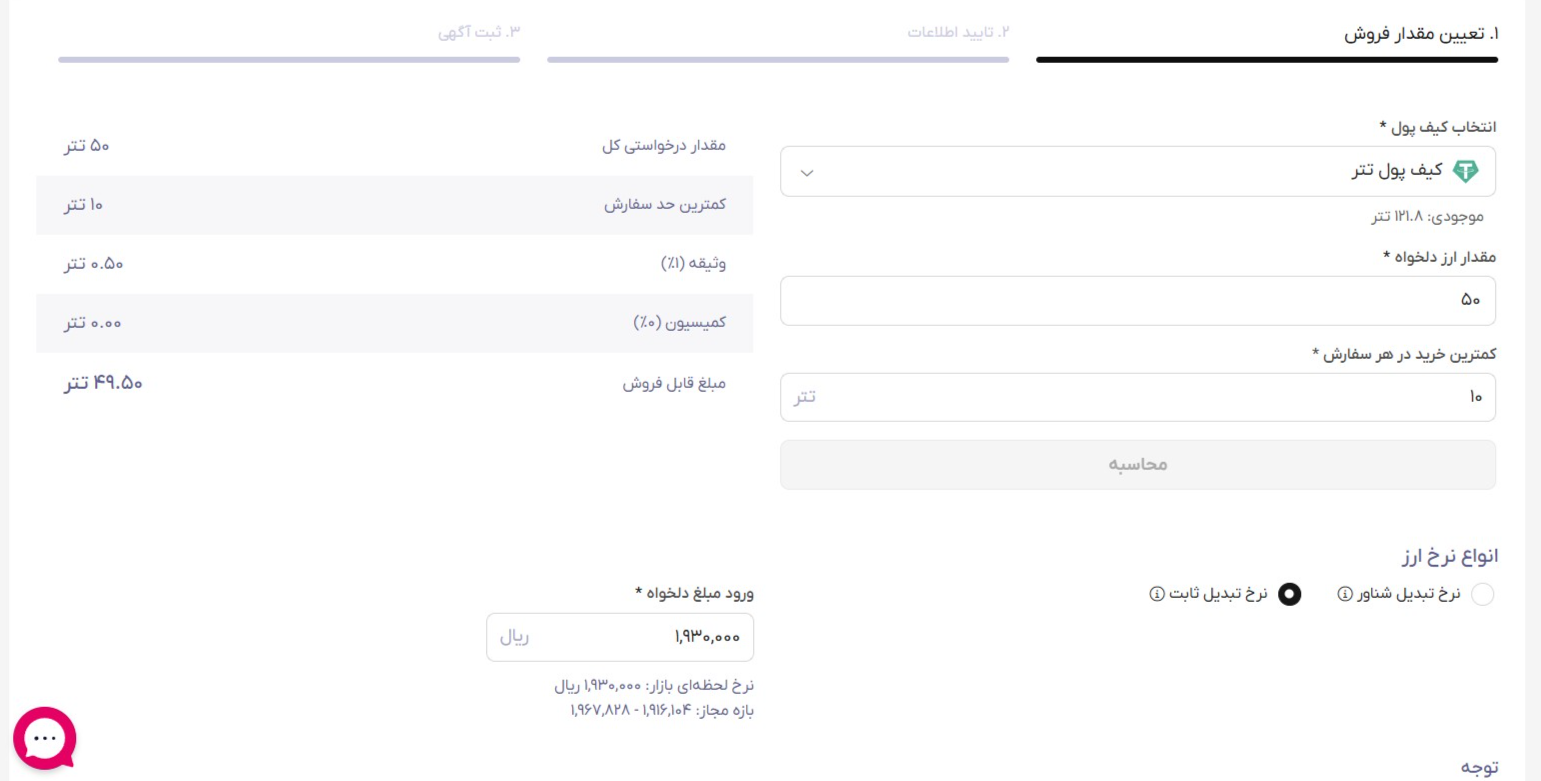
Task: Focus the ورود مبلغ دلخواه rial field
Action: (620, 637)
